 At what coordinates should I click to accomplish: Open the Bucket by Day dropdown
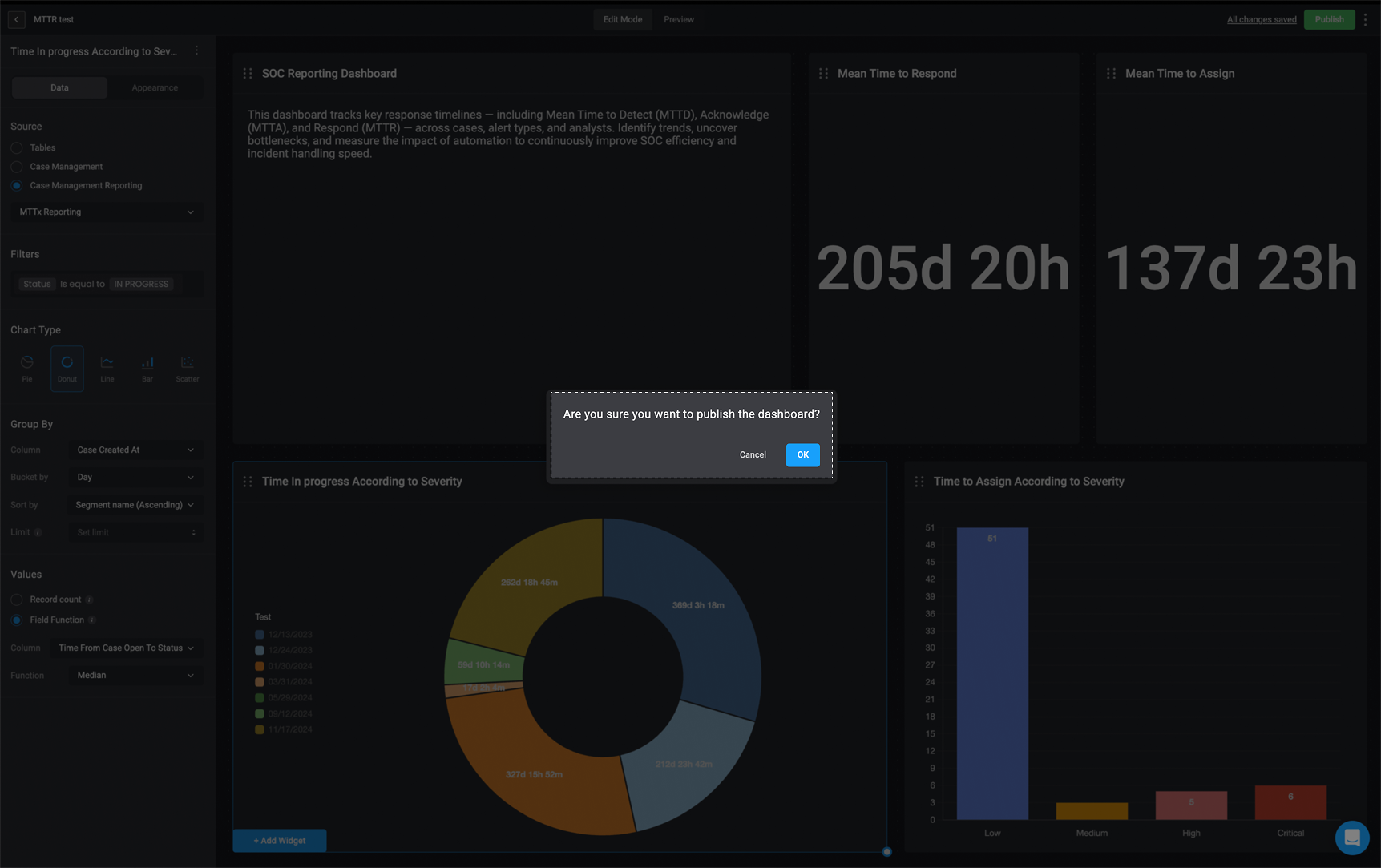(135, 477)
